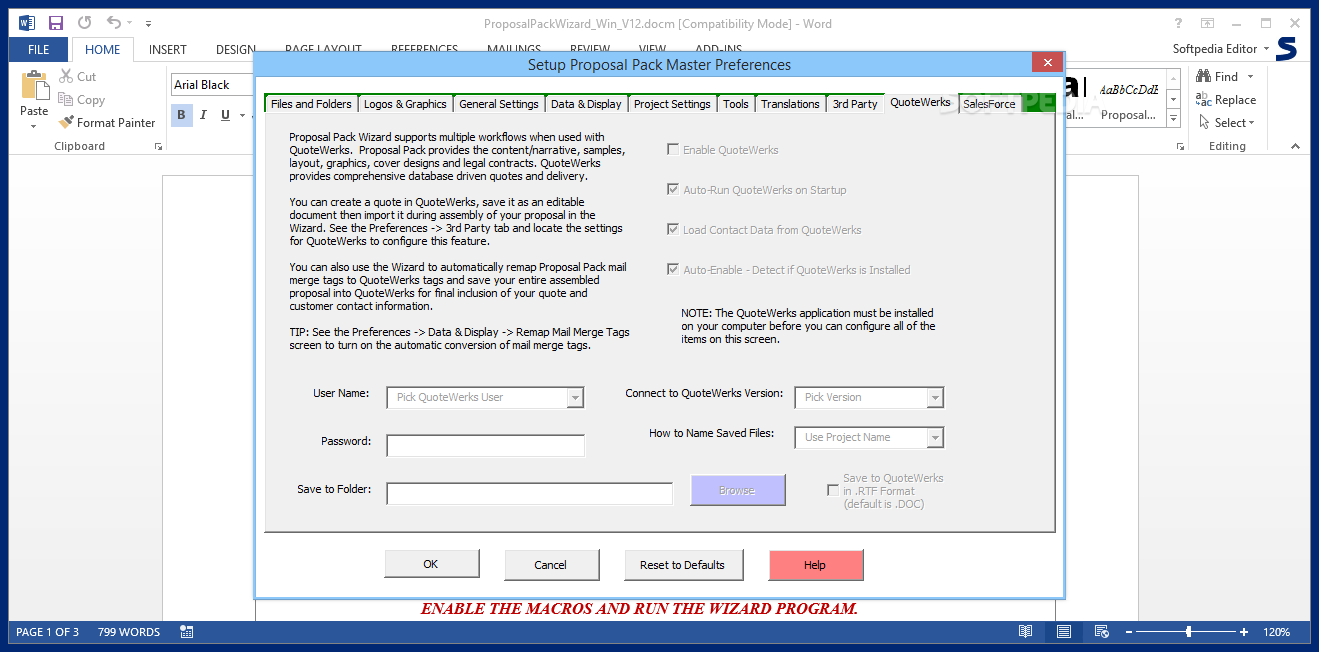The height and width of the screenshot is (652, 1319).
Task: Expand the Paste options arrow
Action: coord(34,126)
